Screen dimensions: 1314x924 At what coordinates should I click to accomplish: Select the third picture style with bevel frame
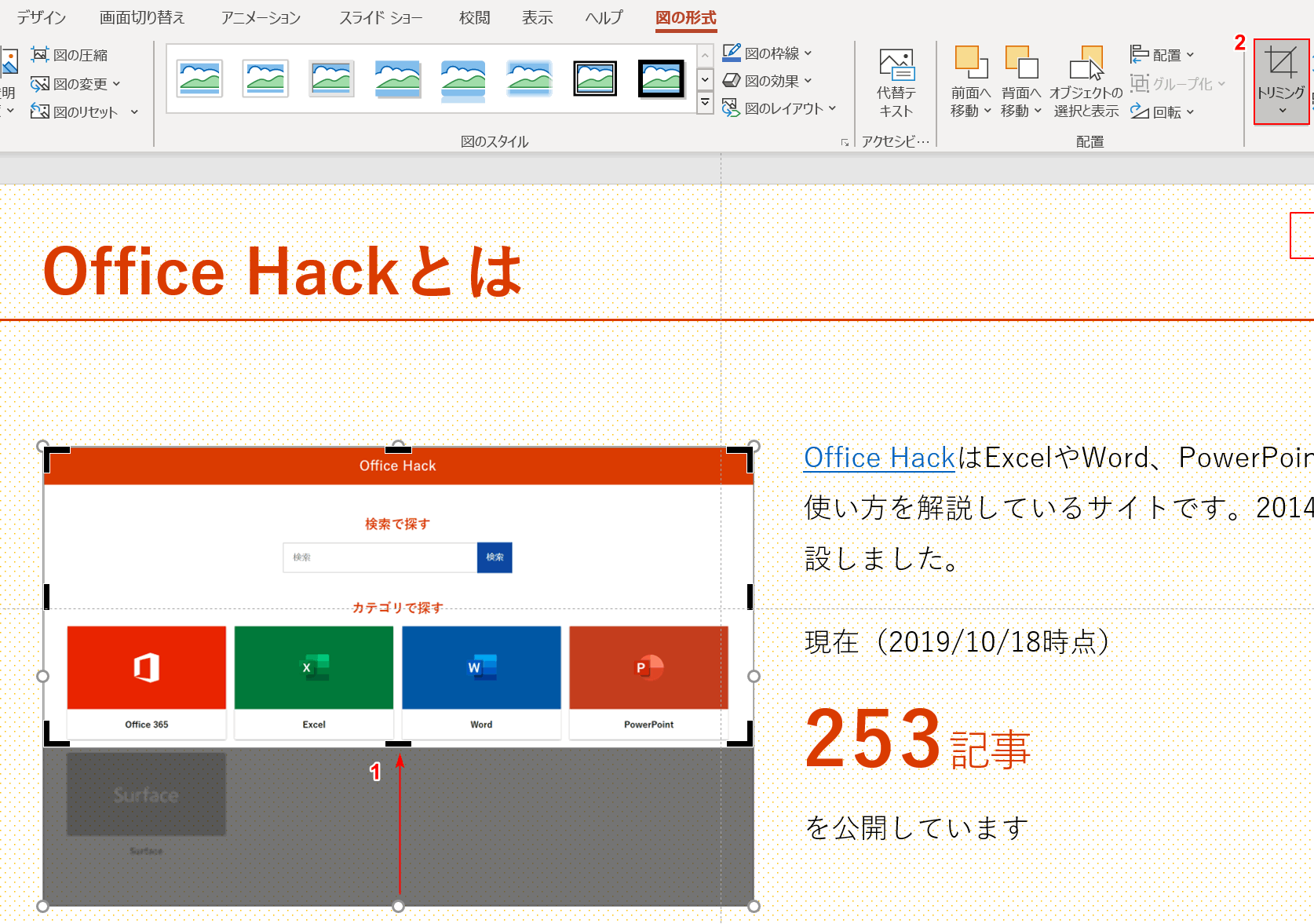[x=332, y=79]
